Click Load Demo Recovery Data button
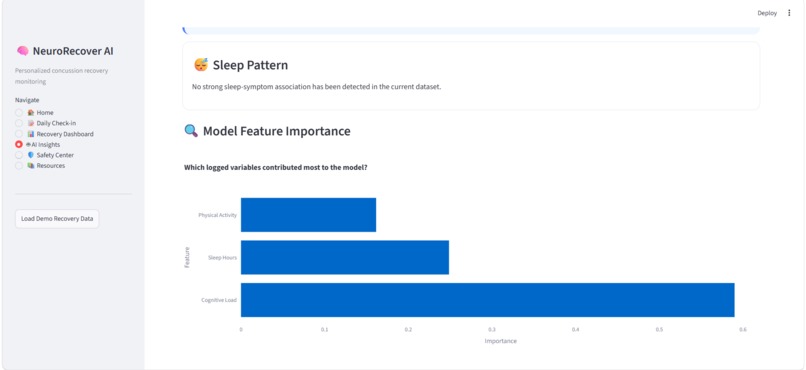Screen dimensions: 806x370 pos(57,218)
